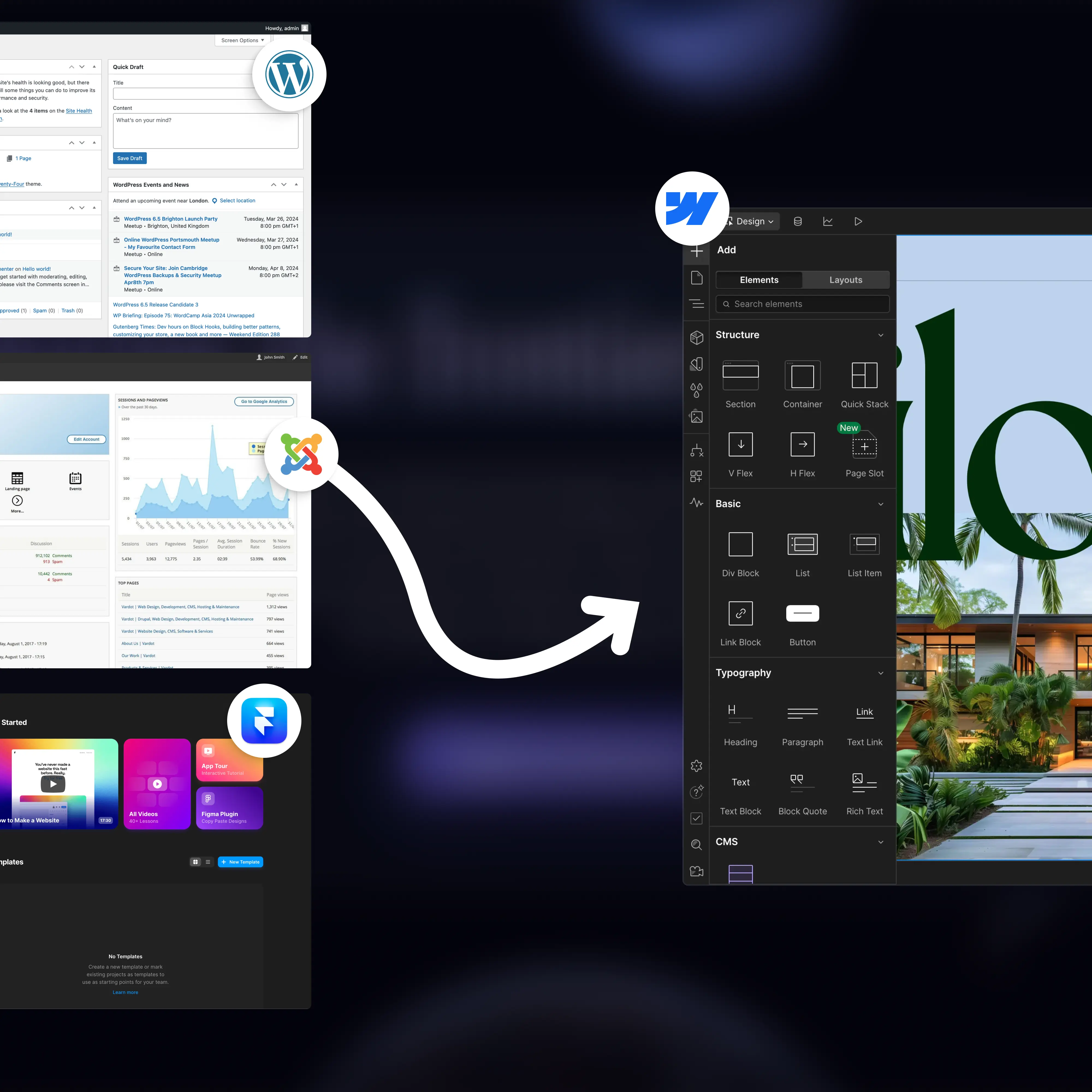Open the Components cube icon in Webflow

[696, 337]
